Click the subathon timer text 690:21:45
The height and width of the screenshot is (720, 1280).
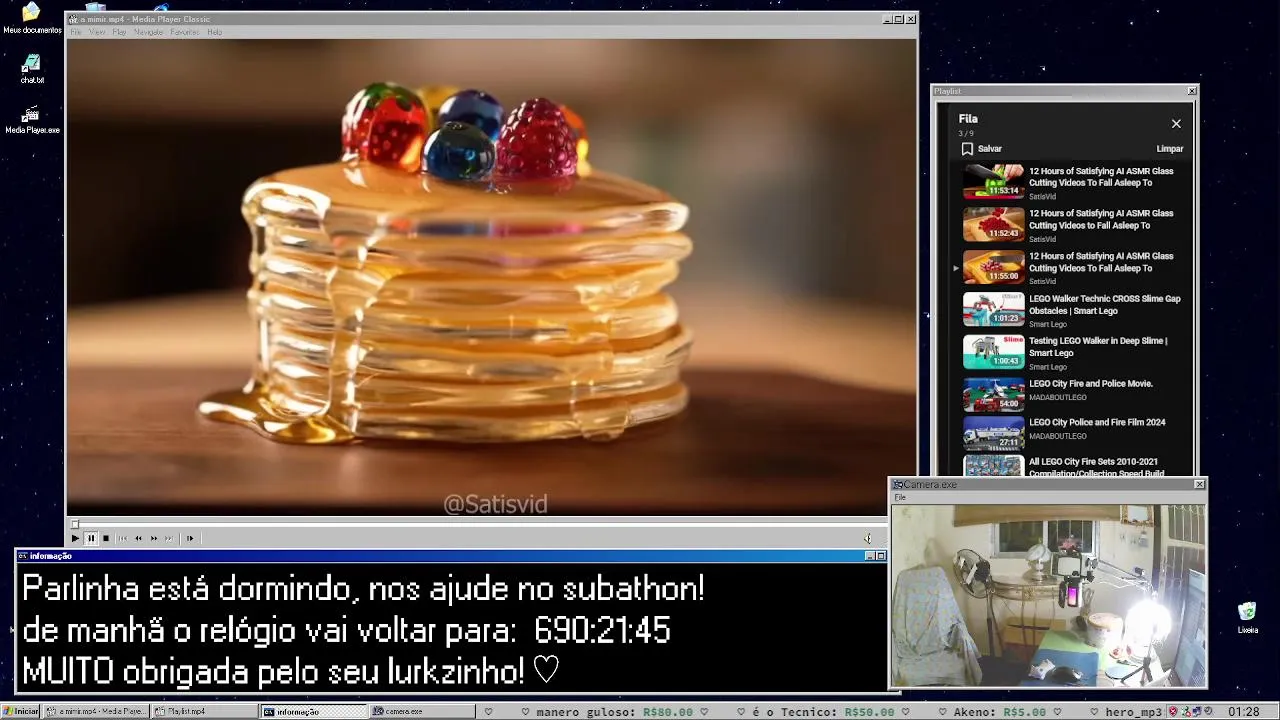coord(602,631)
